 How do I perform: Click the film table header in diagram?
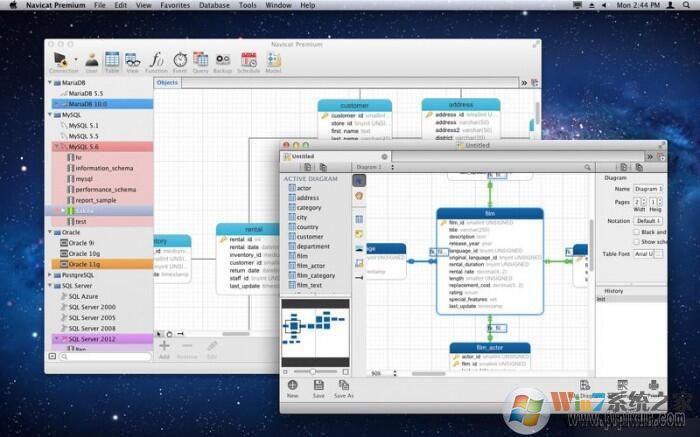490,213
